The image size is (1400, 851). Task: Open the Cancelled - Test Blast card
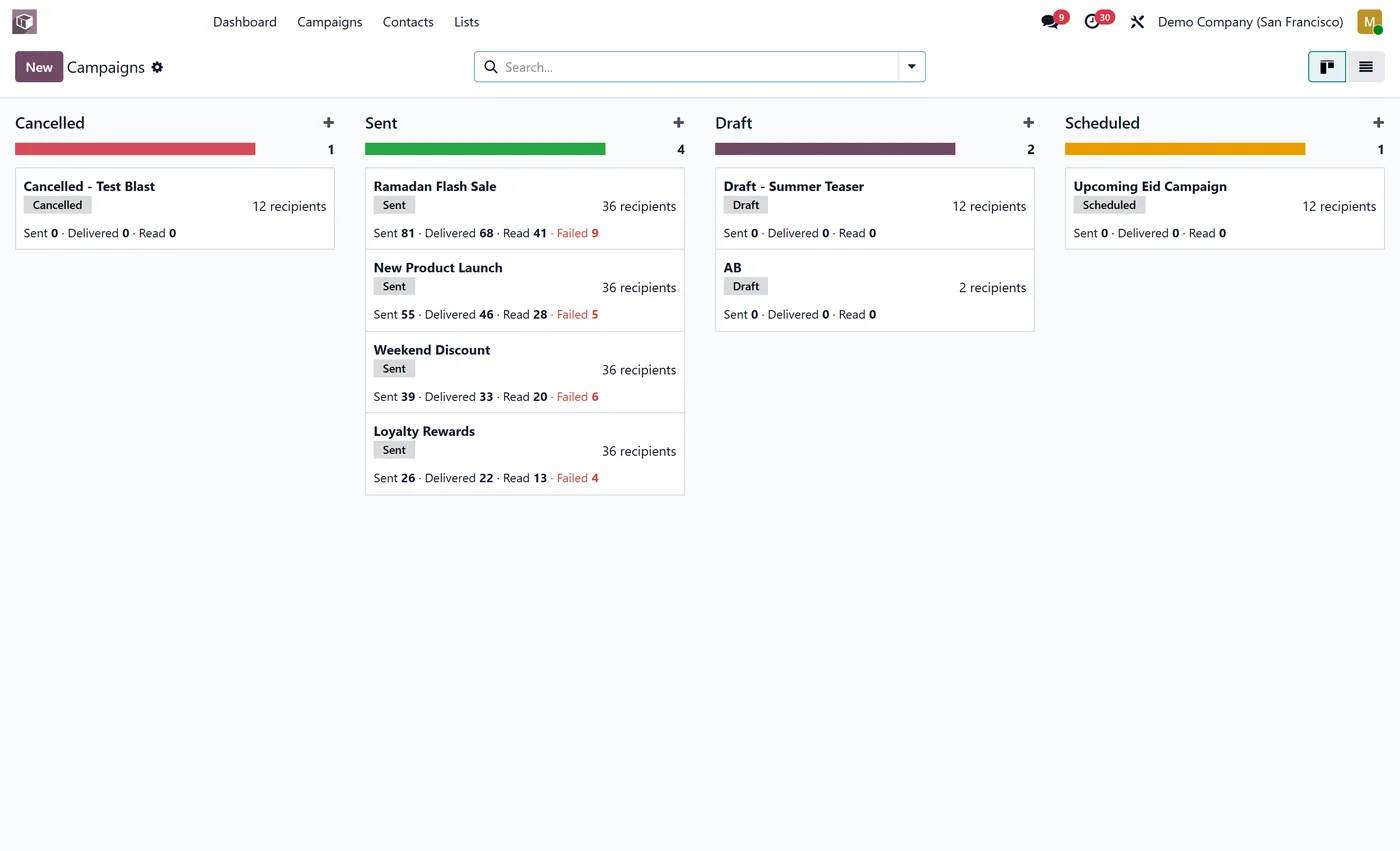[x=175, y=208]
